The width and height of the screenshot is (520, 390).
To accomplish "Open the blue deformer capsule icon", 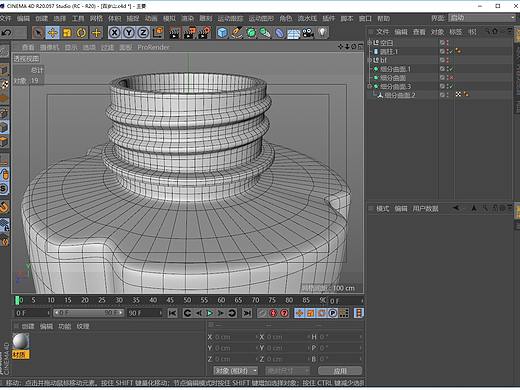I will [x=279, y=33].
